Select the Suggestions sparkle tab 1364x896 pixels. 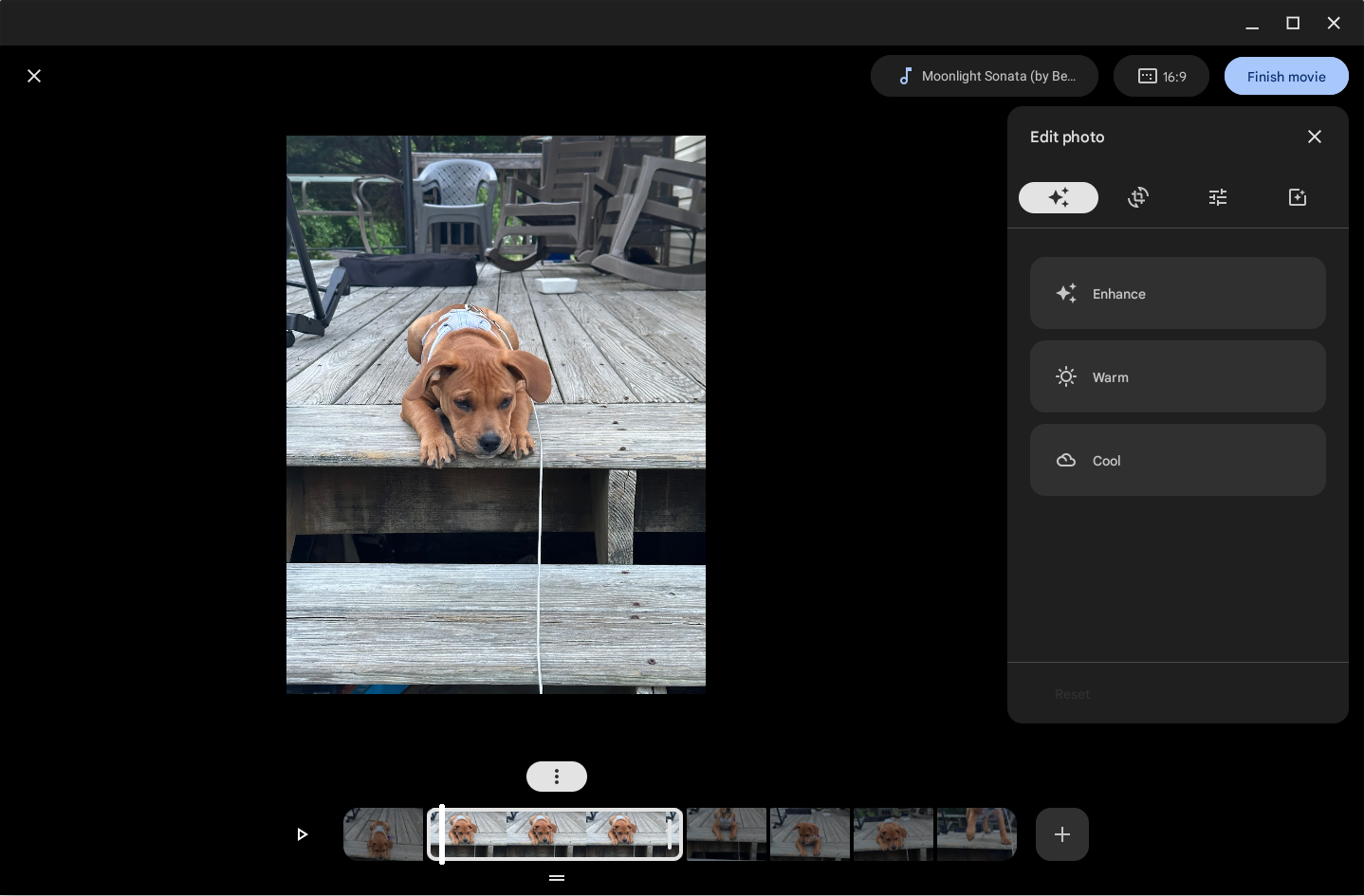[x=1059, y=197]
